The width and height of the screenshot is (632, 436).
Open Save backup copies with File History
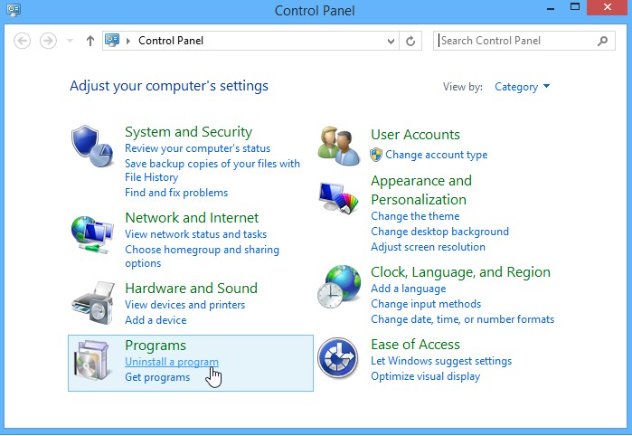coord(212,170)
